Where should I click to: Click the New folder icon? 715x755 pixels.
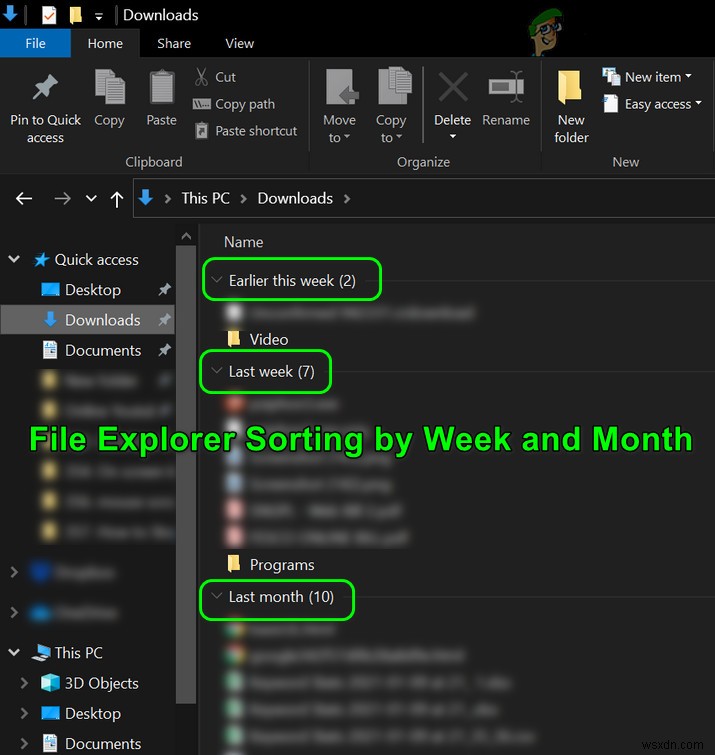tap(570, 87)
